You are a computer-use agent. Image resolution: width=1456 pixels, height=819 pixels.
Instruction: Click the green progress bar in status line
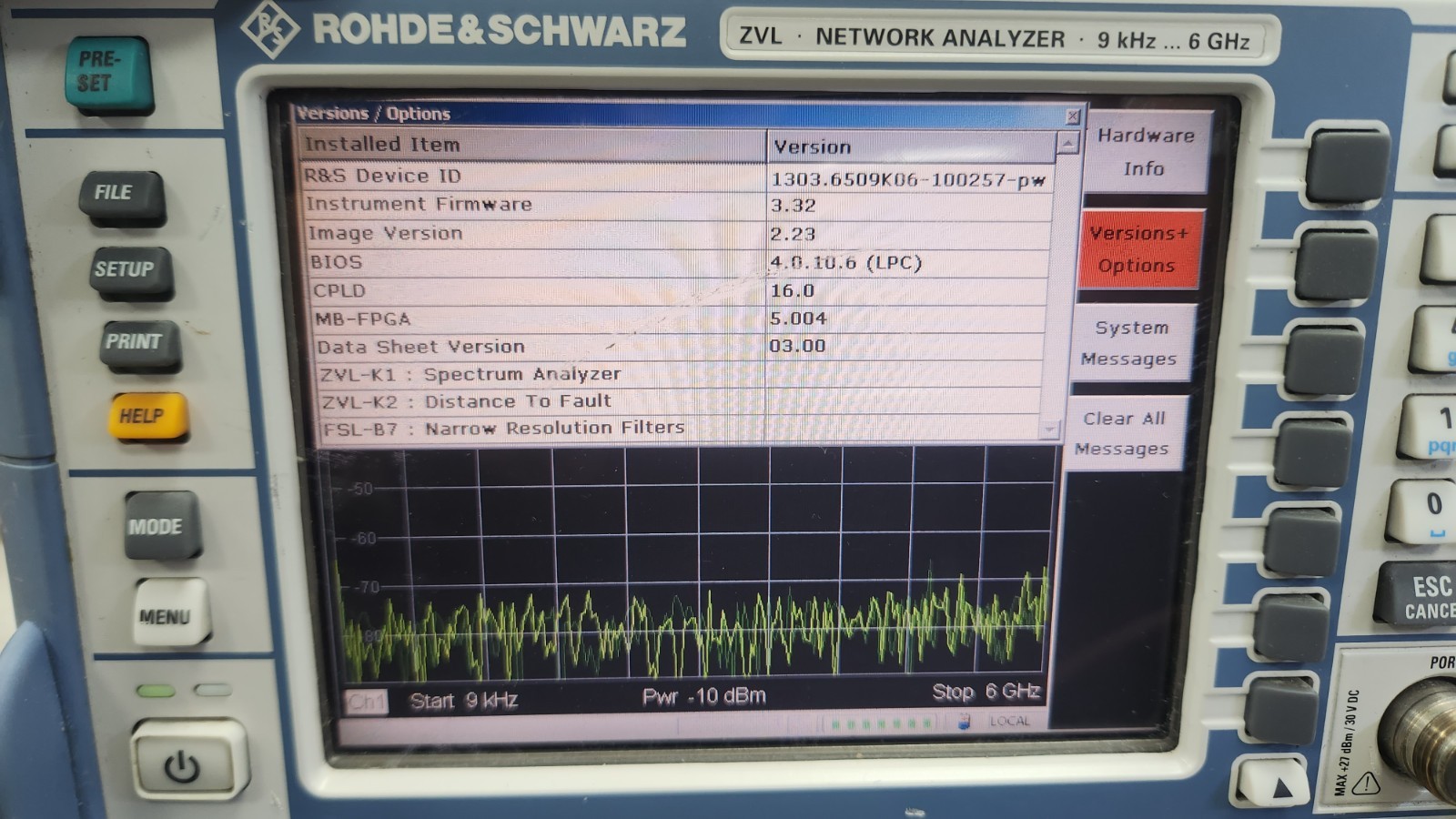coord(880,723)
